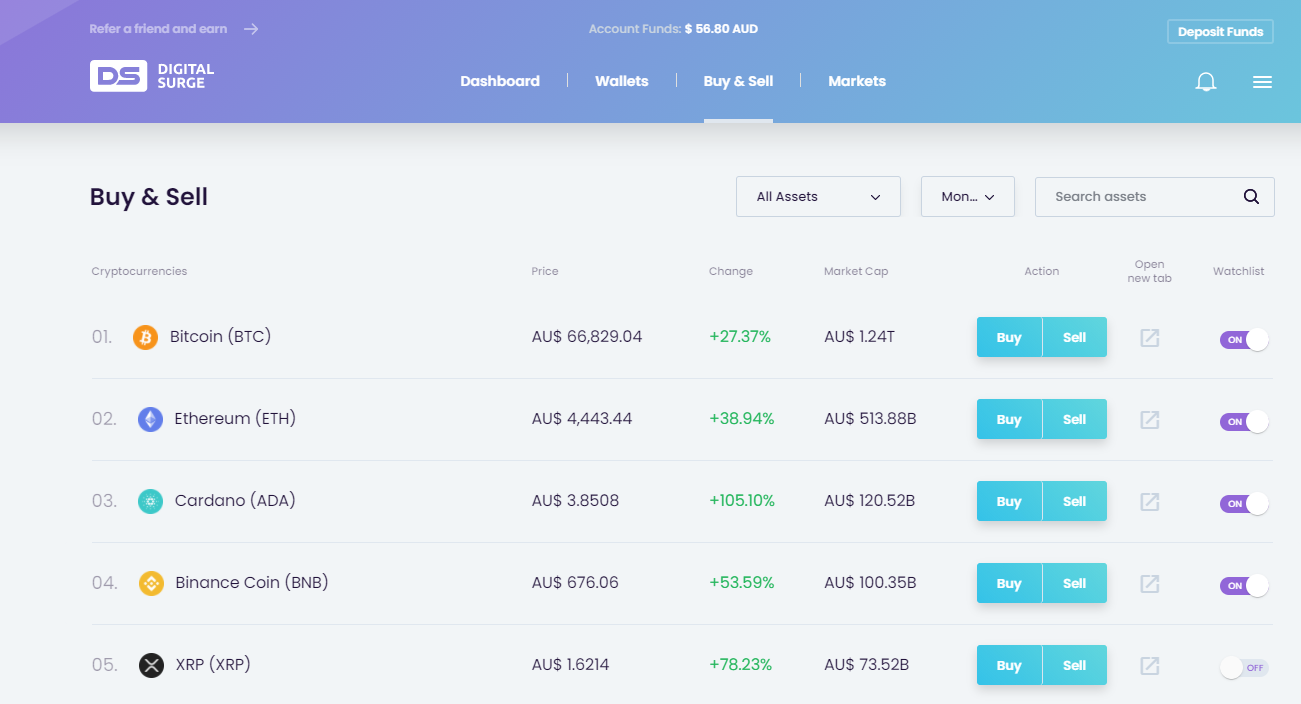Buy XRP
Screen dimensions: 1301x704
(1009, 665)
